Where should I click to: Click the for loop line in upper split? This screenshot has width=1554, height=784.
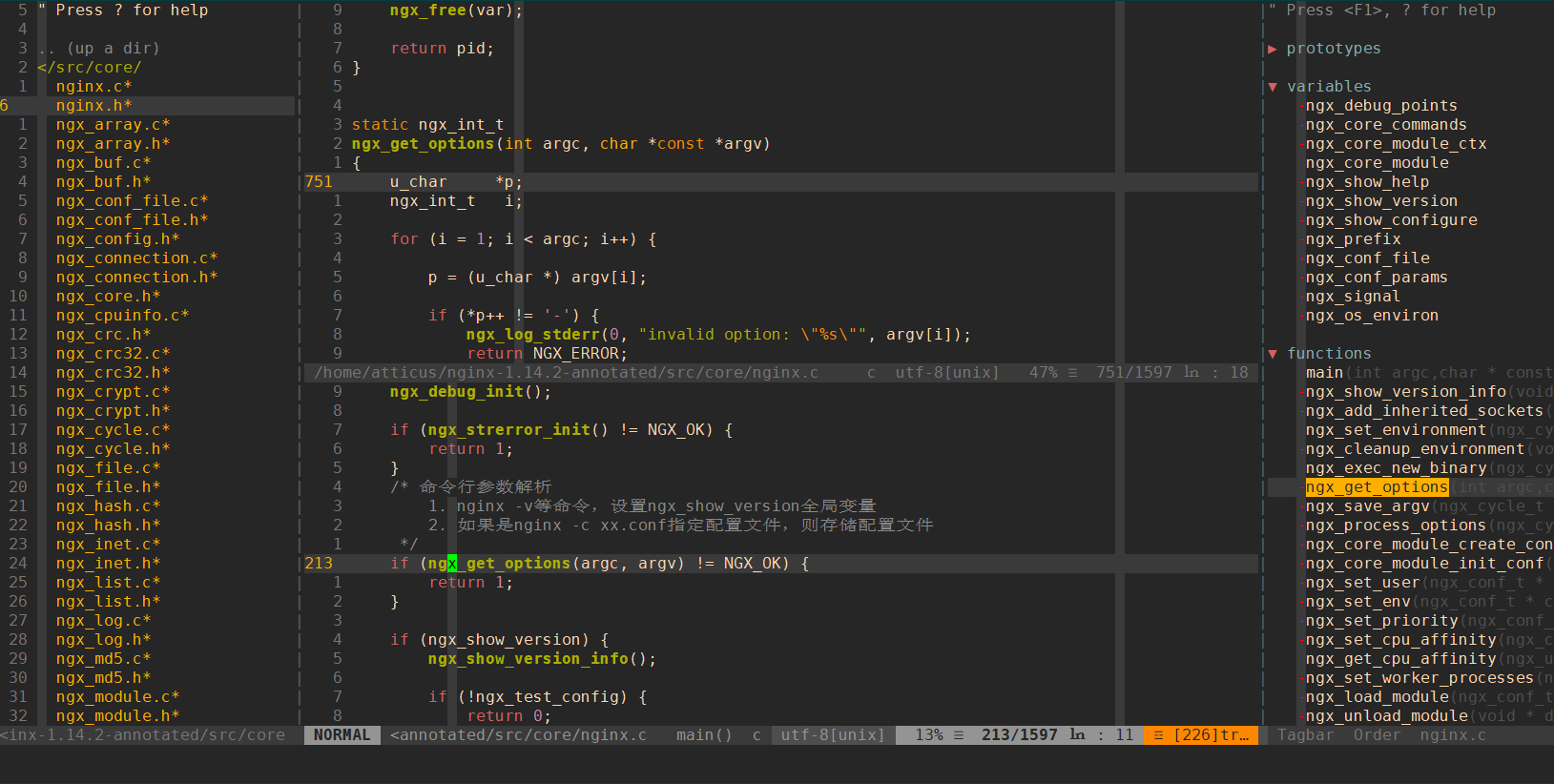click(523, 239)
